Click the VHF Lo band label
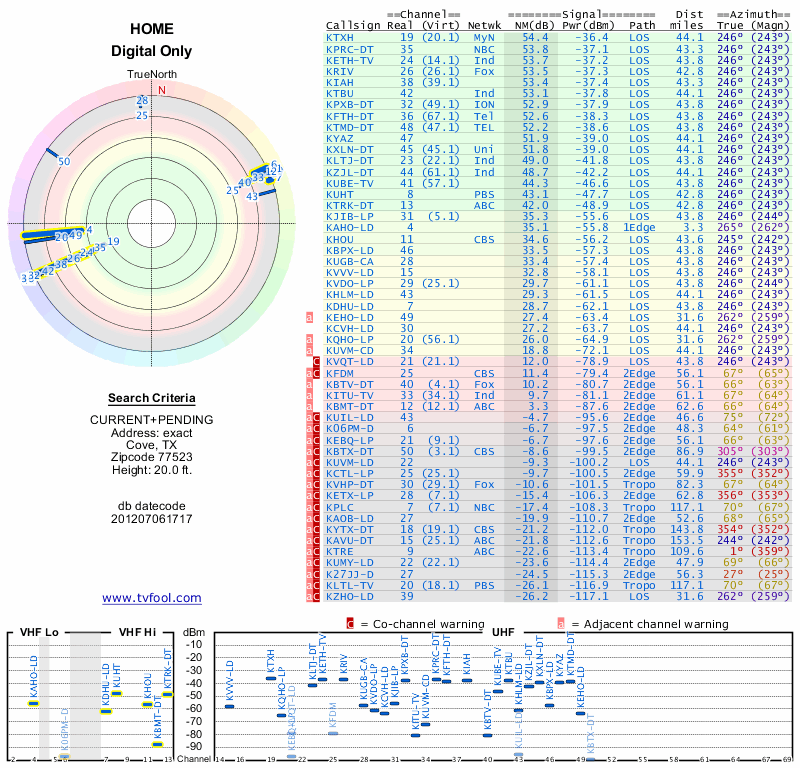Viewport: 800px width, 768px height. [x=39, y=633]
